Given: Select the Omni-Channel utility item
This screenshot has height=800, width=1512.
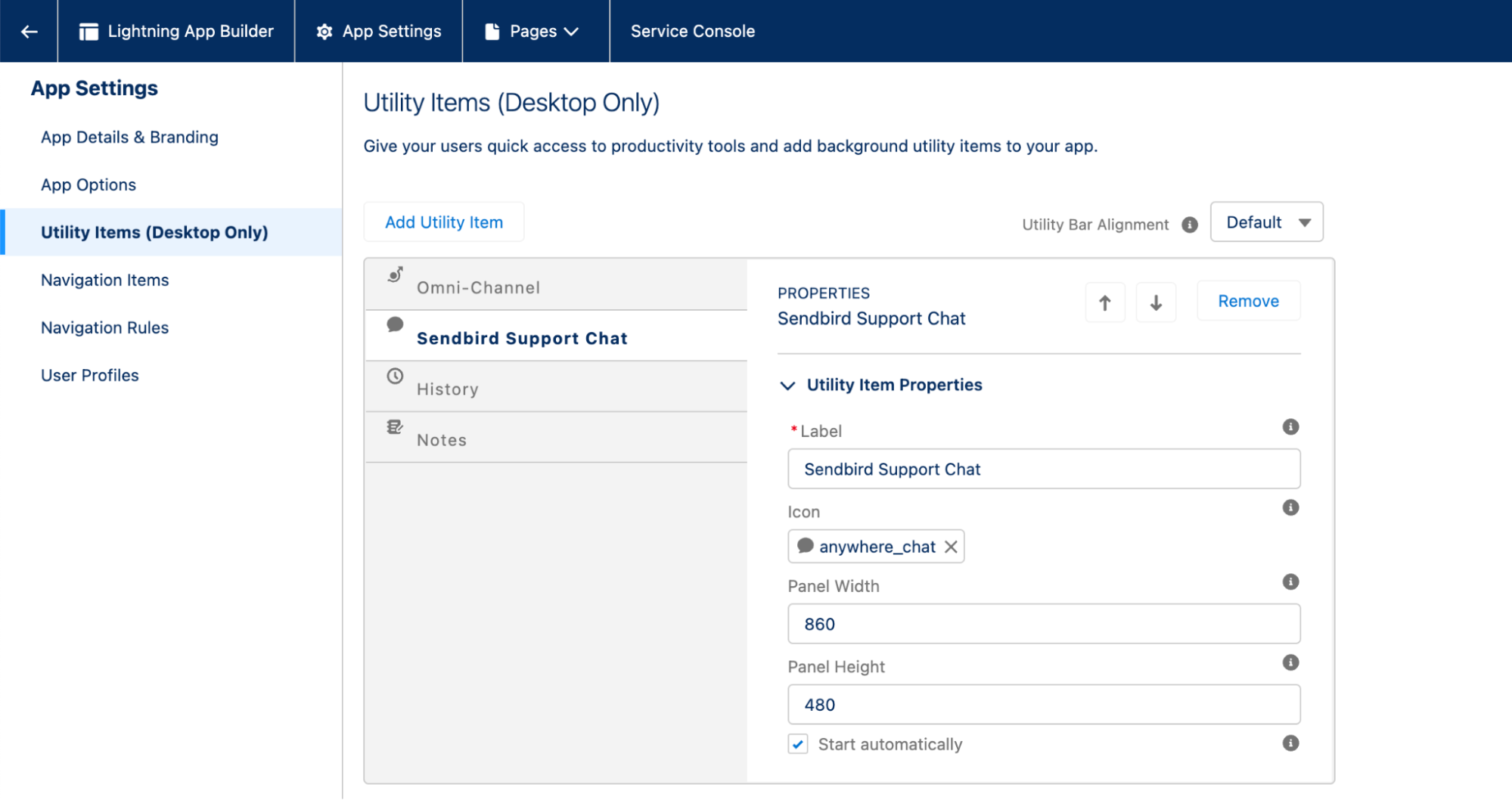Looking at the screenshot, I should (478, 287).
